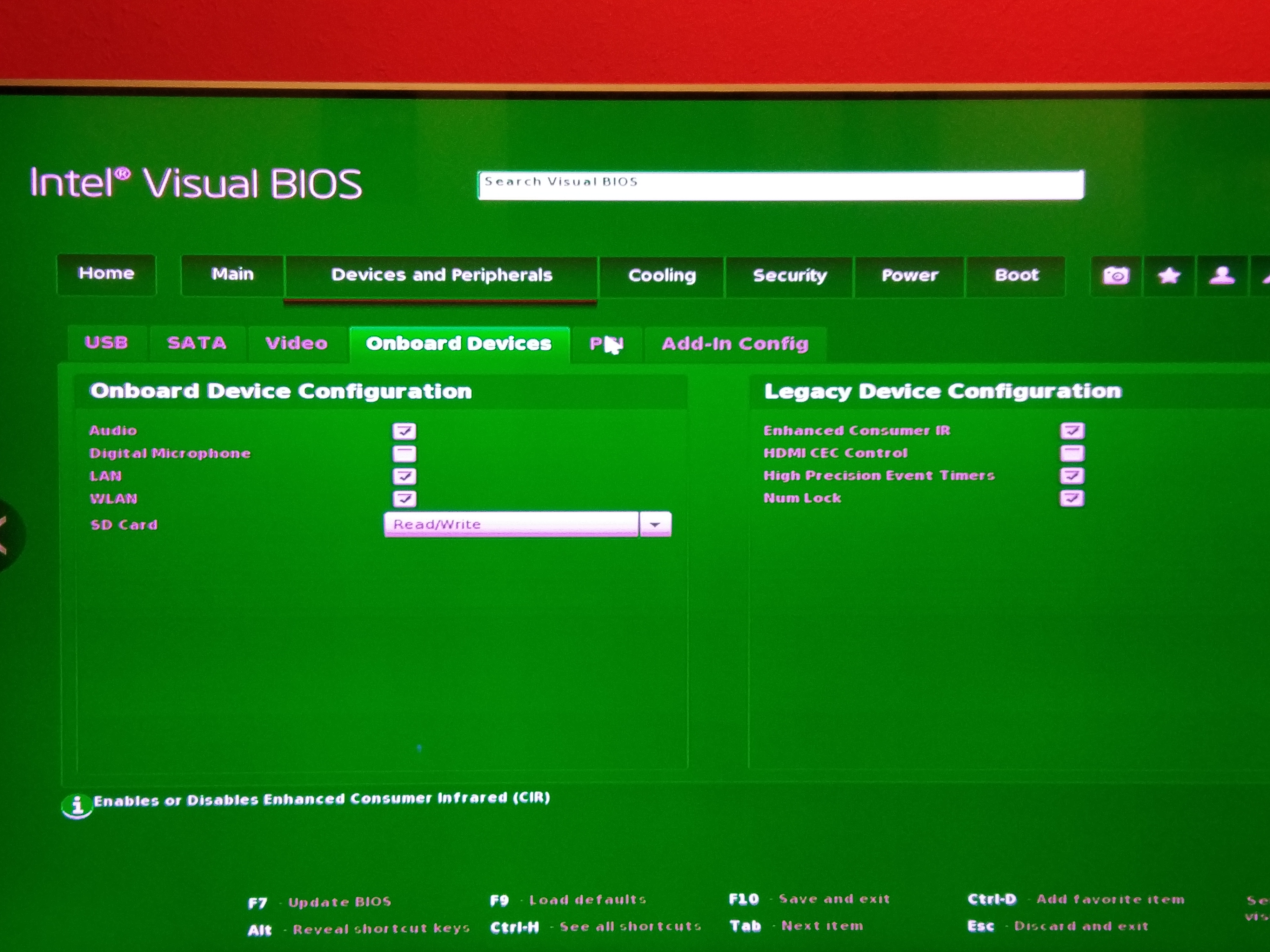Toggle High Precision Event Timers checkbox
The image size is (1270, 952).
(x=1071, y=476)
